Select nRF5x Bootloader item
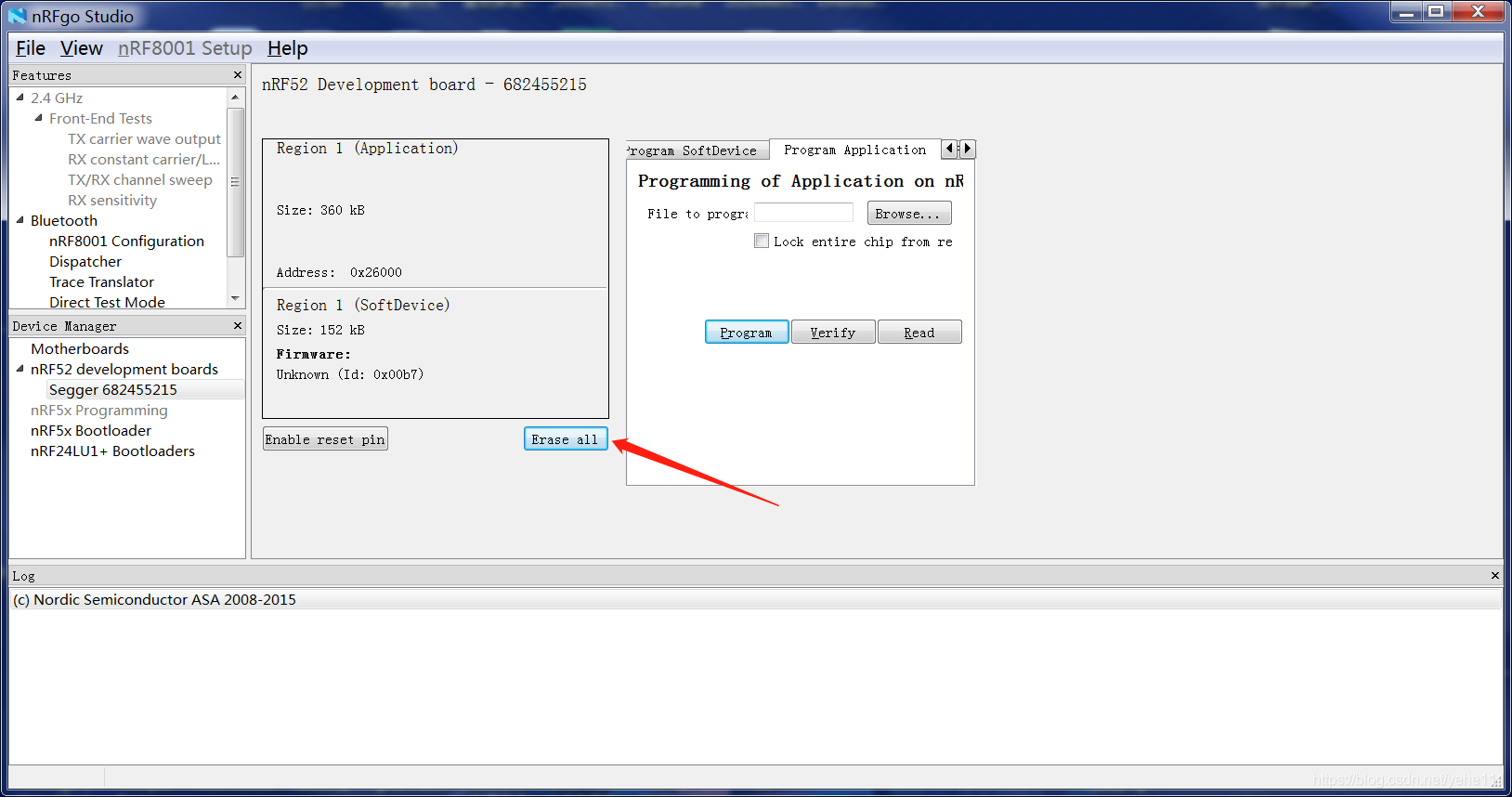 [91, 430]
